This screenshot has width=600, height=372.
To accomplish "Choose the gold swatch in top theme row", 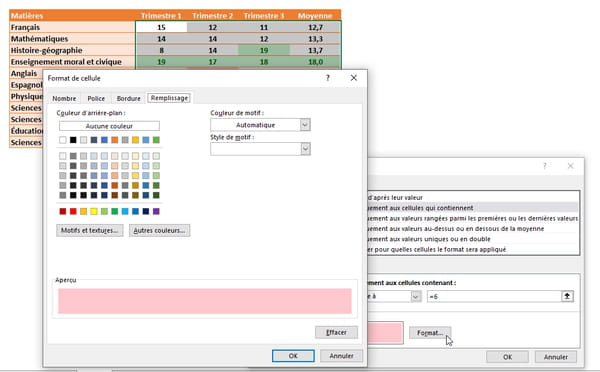I will pos(135,140).
